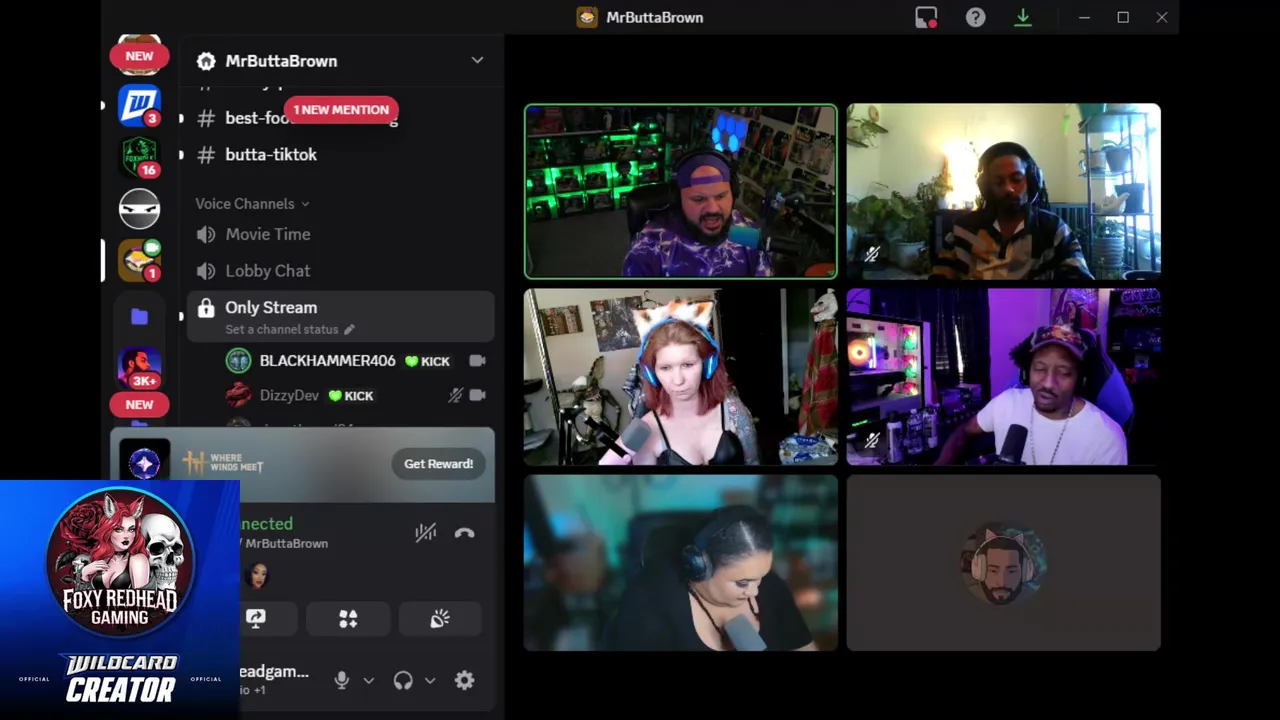Click the Get Reward! button
This screenshot has width=1280, height=720.
click(438, 464)
